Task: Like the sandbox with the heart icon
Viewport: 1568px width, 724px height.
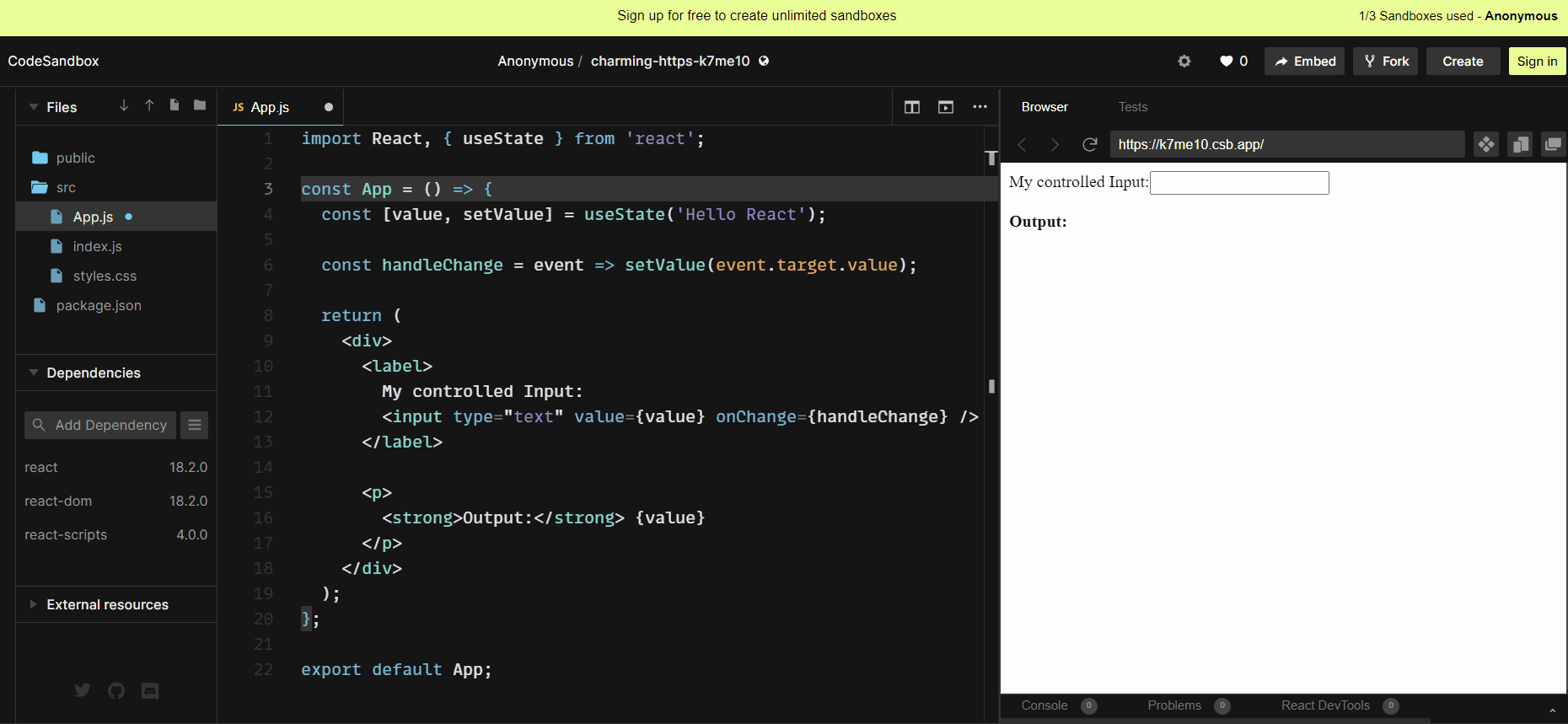Action: point(1227,61)
